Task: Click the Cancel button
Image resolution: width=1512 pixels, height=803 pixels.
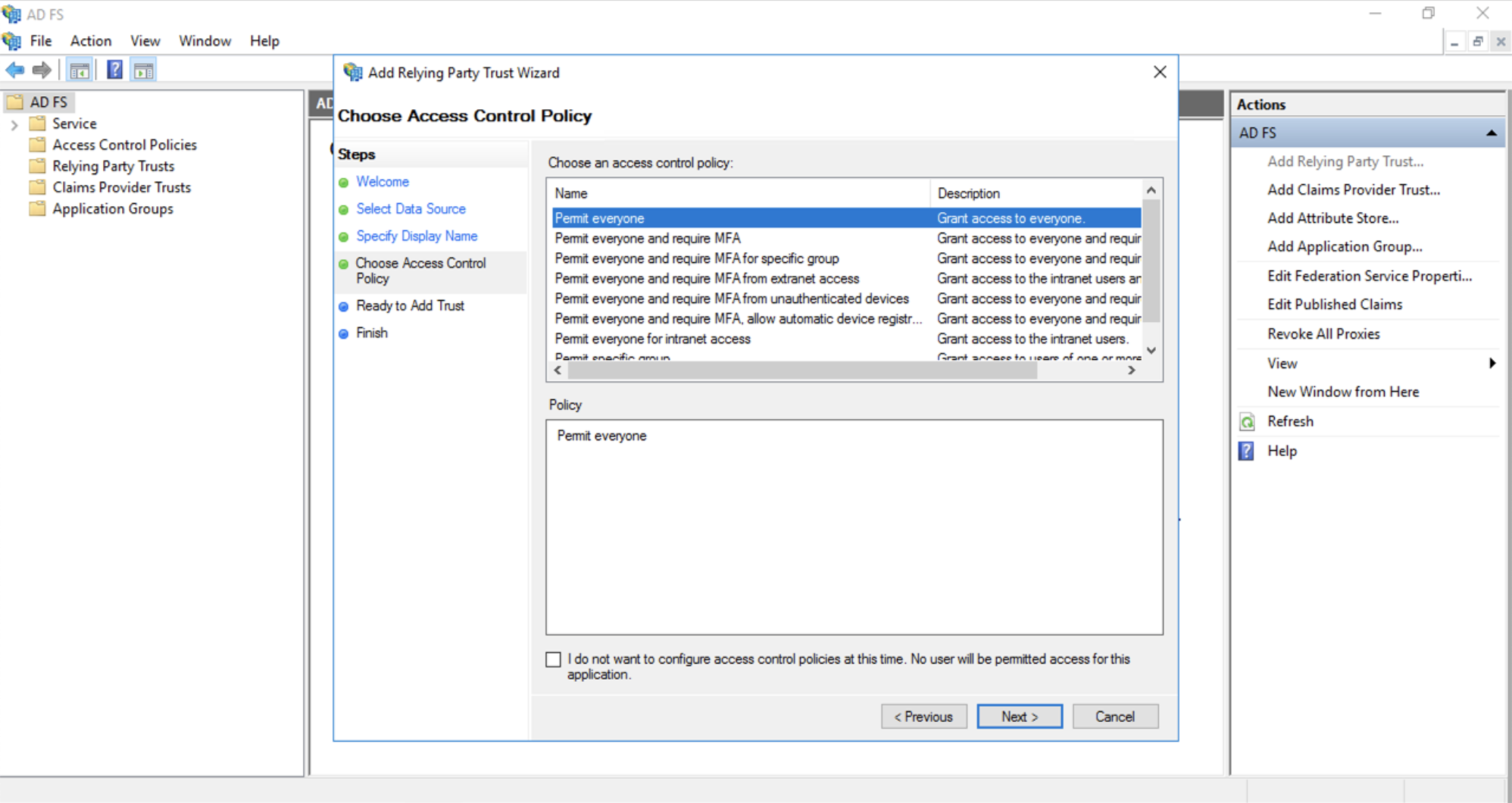Action: coord(1115,717)
